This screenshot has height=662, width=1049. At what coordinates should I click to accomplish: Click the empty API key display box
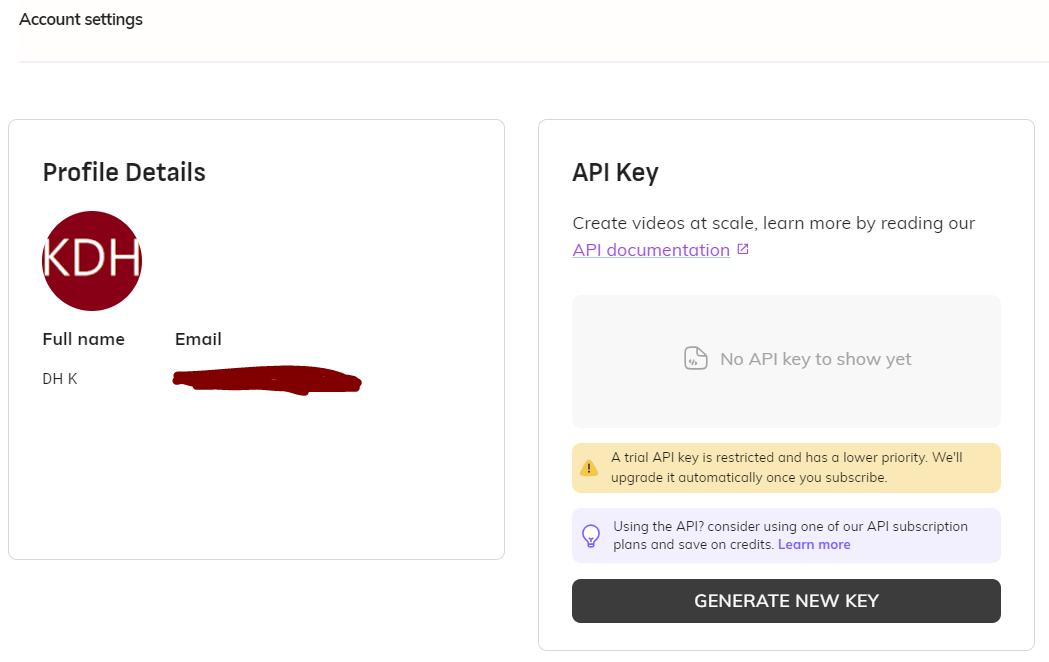(x=786, y=361)
